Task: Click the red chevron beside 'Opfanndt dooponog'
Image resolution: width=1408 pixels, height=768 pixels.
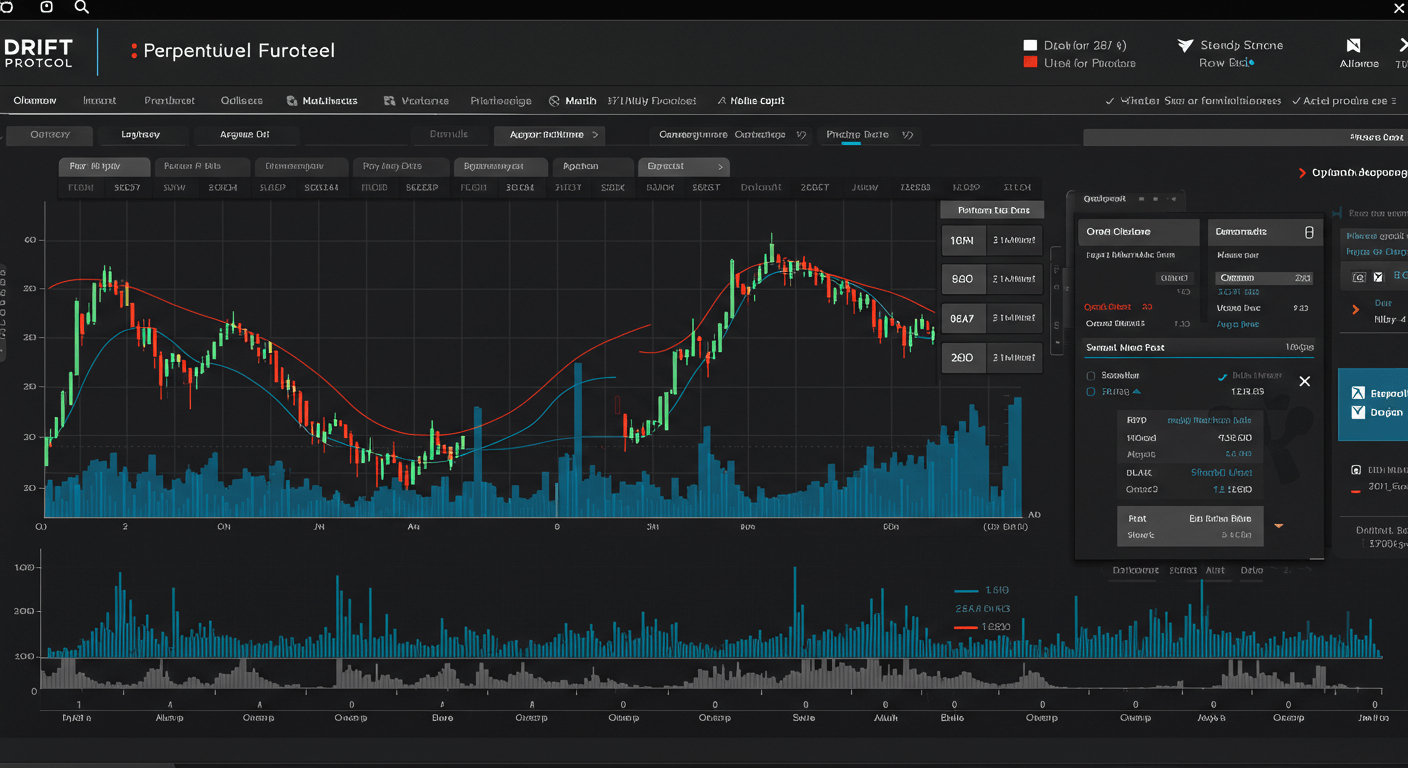Action: tap(1302, 173)
